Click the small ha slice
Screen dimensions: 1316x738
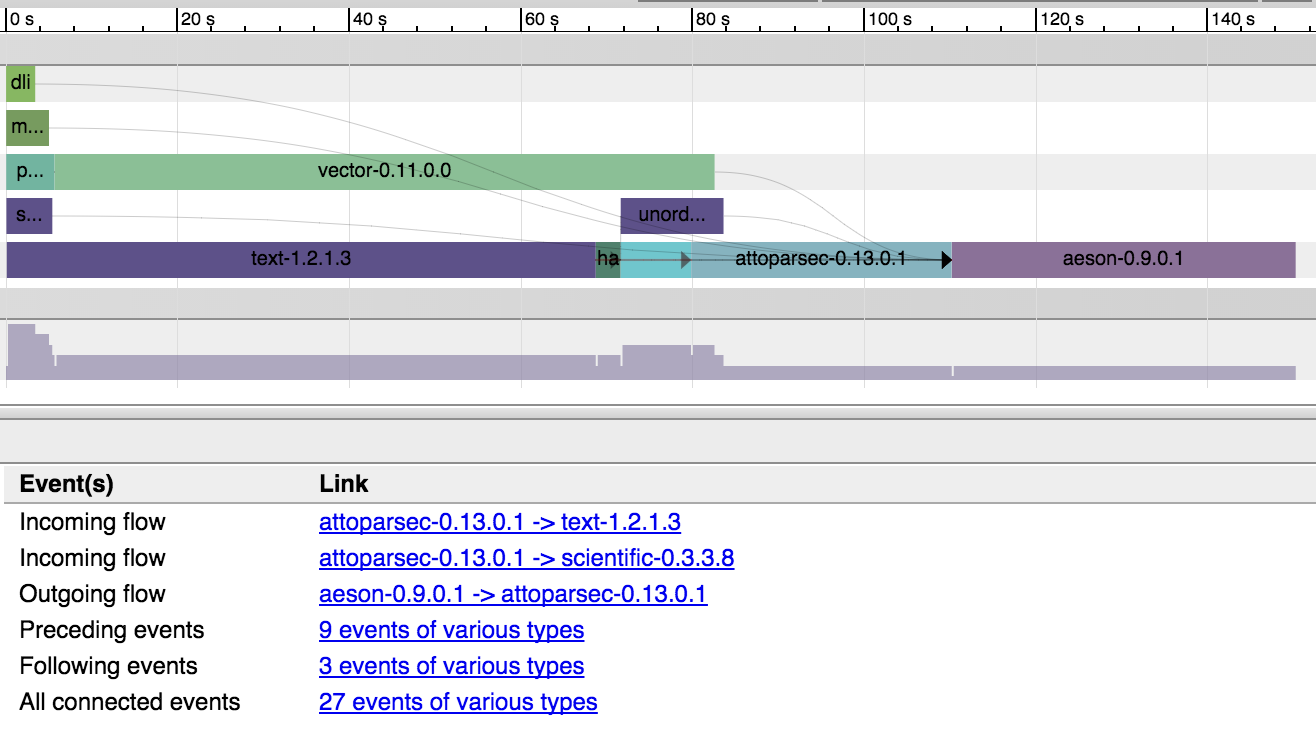click(608, 260)
